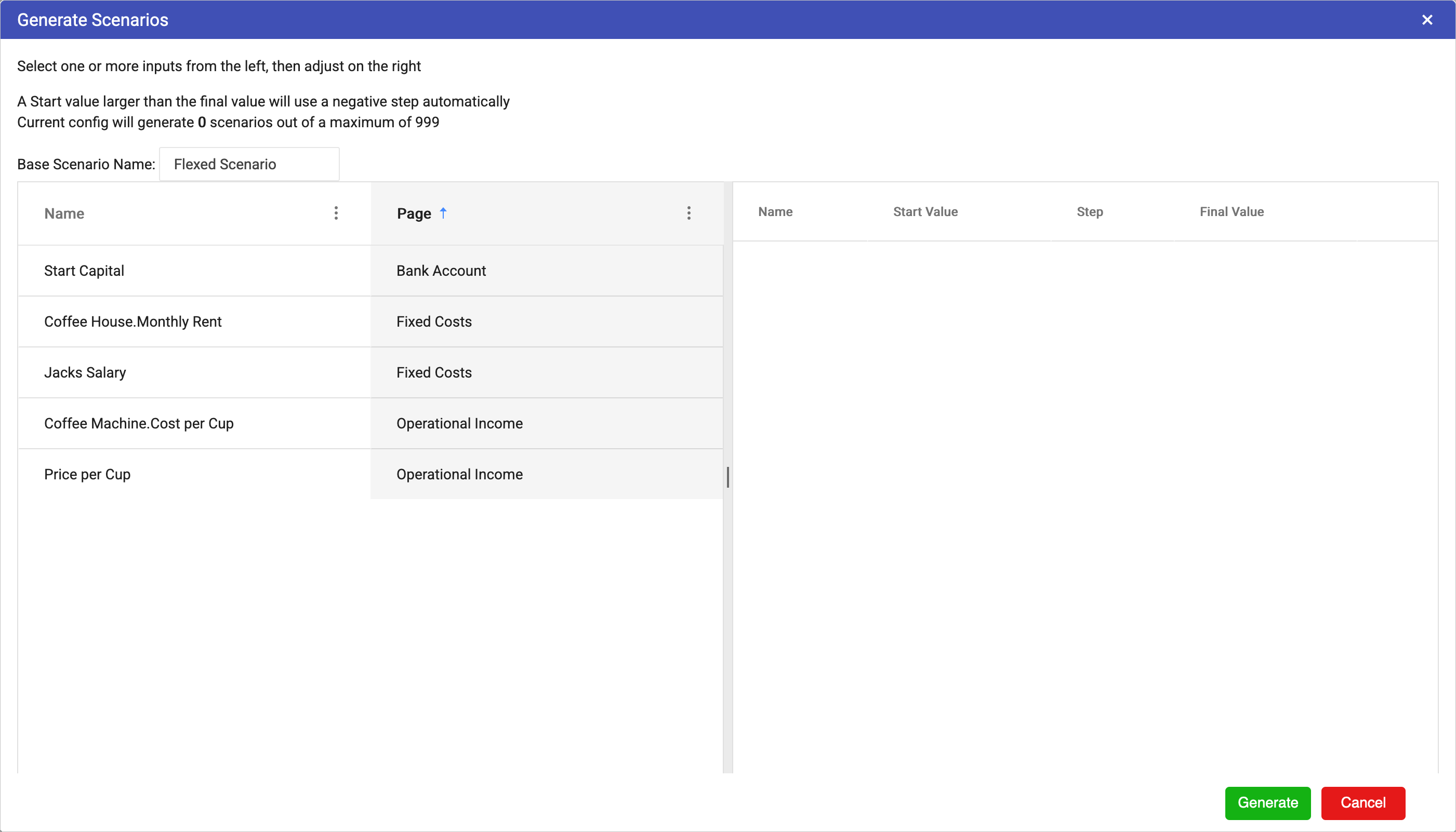
Task: Sort by the Page column header
Action: (x=414, y=214)
